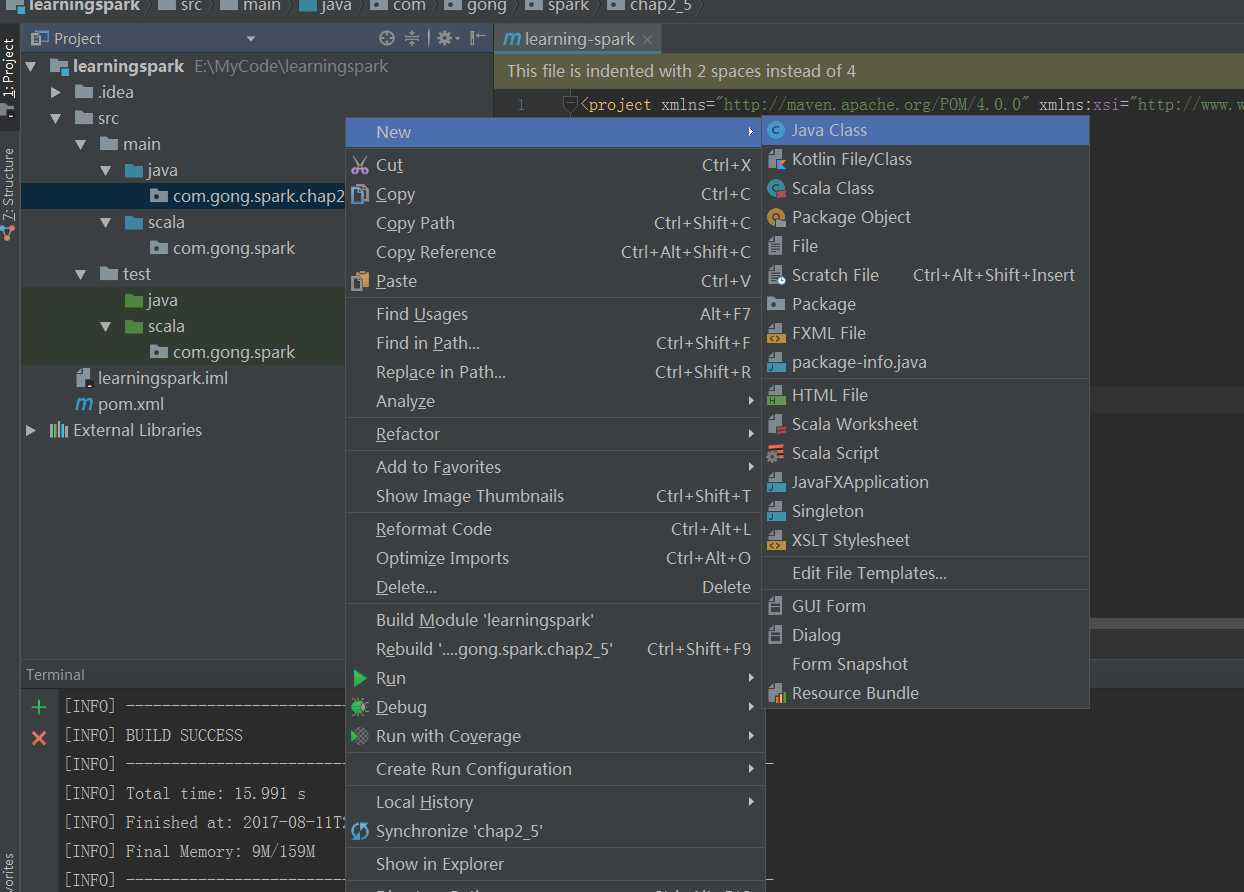The height and width of the screenshot is (892, 1244).
Task: Choose Reformat Code
Action: tap(555, 529)
